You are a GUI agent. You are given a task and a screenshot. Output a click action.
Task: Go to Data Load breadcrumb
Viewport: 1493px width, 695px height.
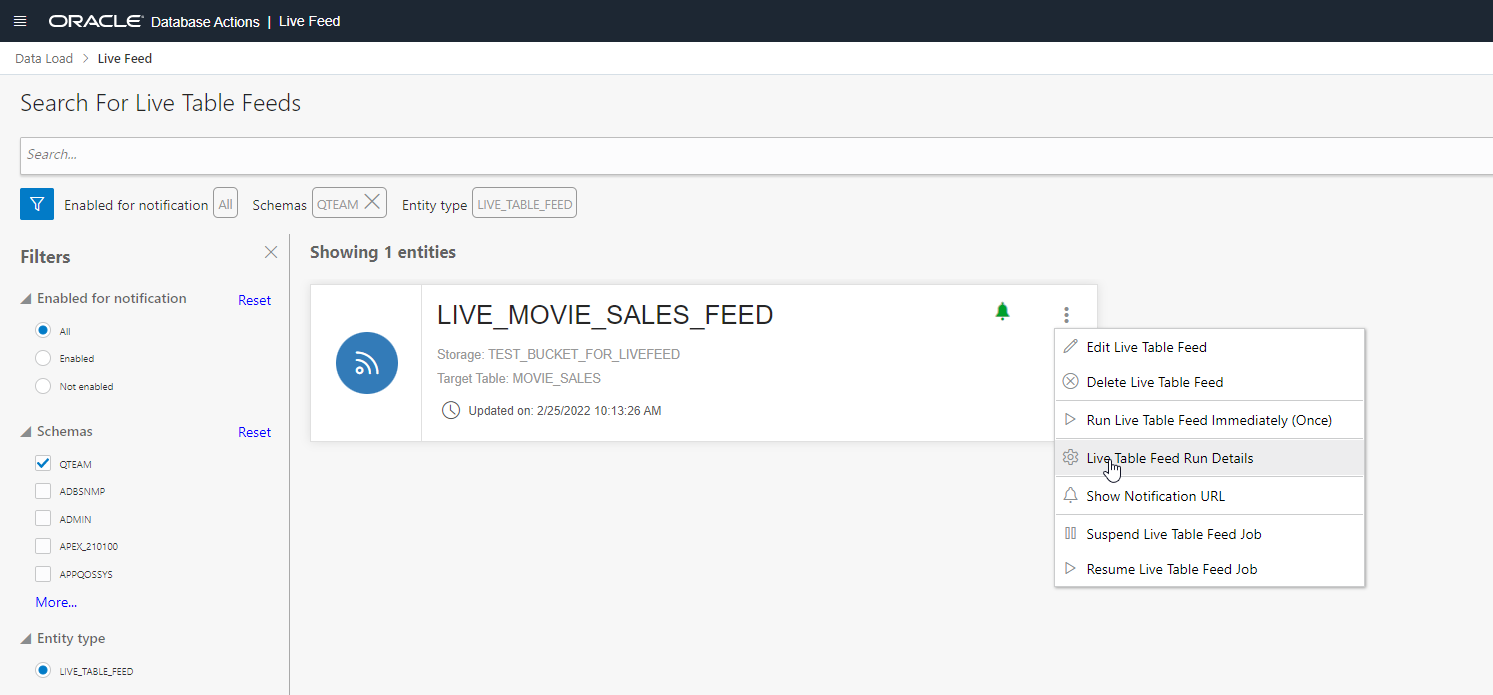(x=44, y=59)
